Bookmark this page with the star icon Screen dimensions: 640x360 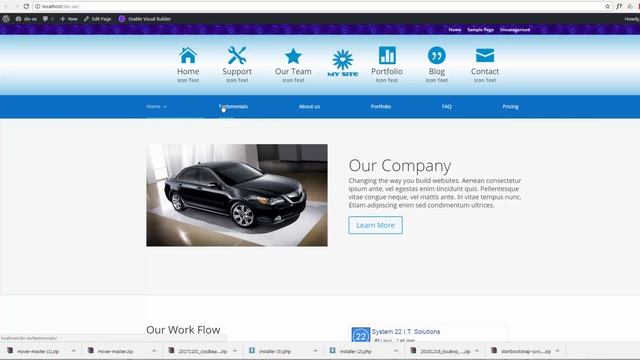tap(607, 6)
